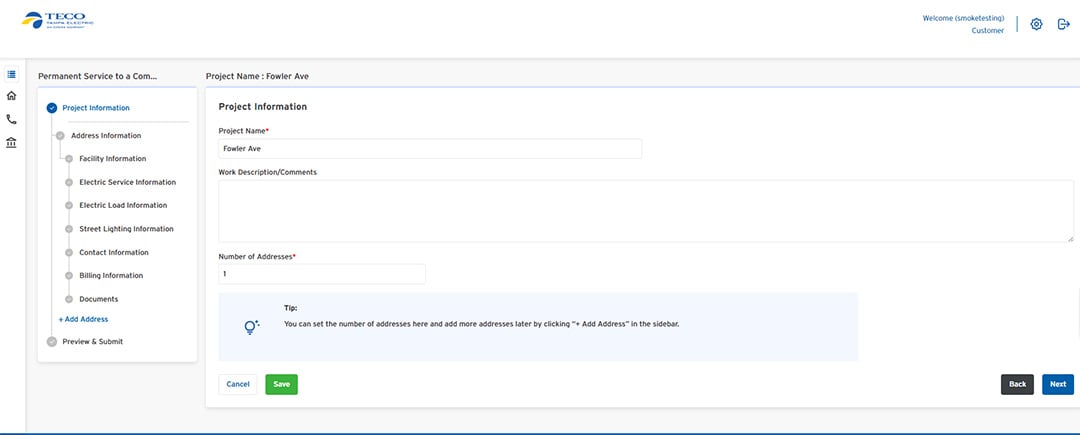The width and height of the screenshot is (1080, 435).
Task: Click the logout icon in header
Action: tap(1063, 24)
